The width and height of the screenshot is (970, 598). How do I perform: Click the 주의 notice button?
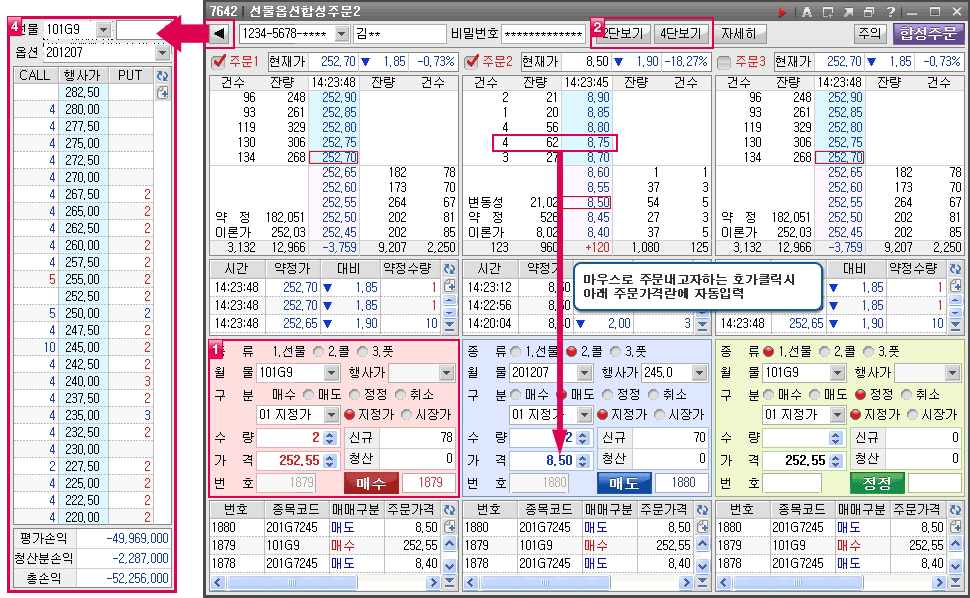870,33
